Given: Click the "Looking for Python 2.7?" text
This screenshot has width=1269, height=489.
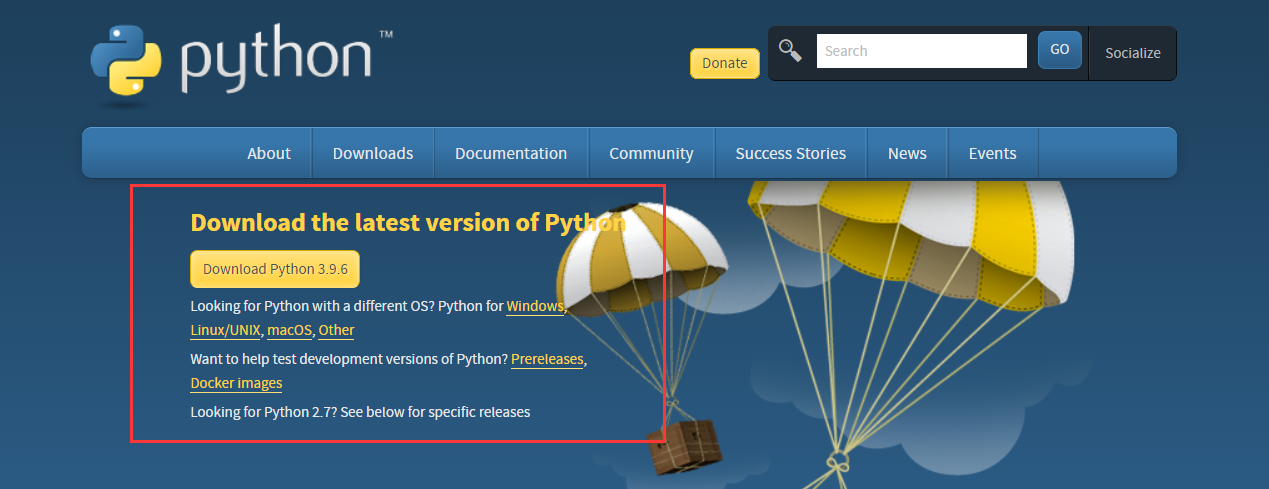Looking at the screenshot, I should coord(263,411).
